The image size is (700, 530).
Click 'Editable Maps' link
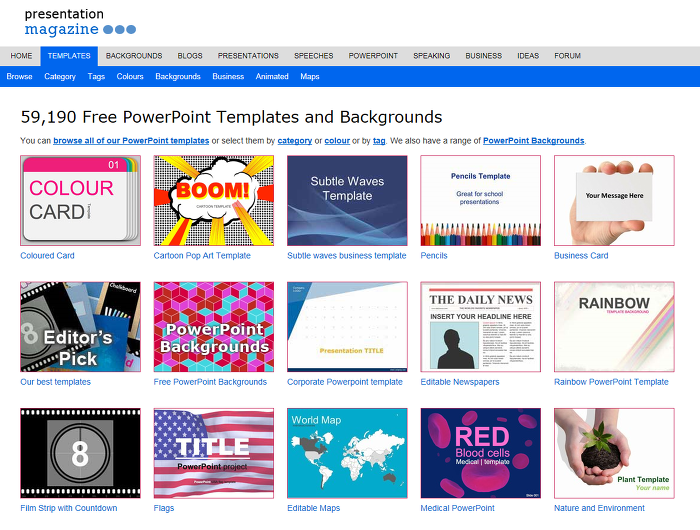click(x=313, y=508)
